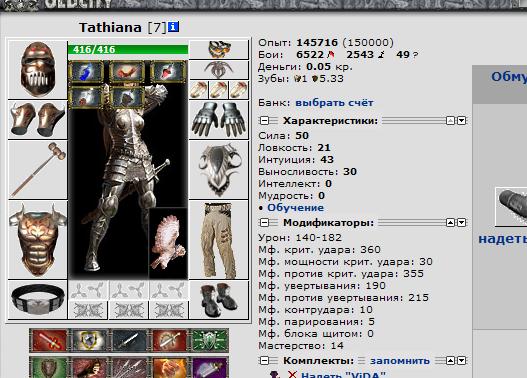The height and width of the screenshot is (378, 527).
Task: Activate the red flaming sword skill
Action: tap(48, 340)
